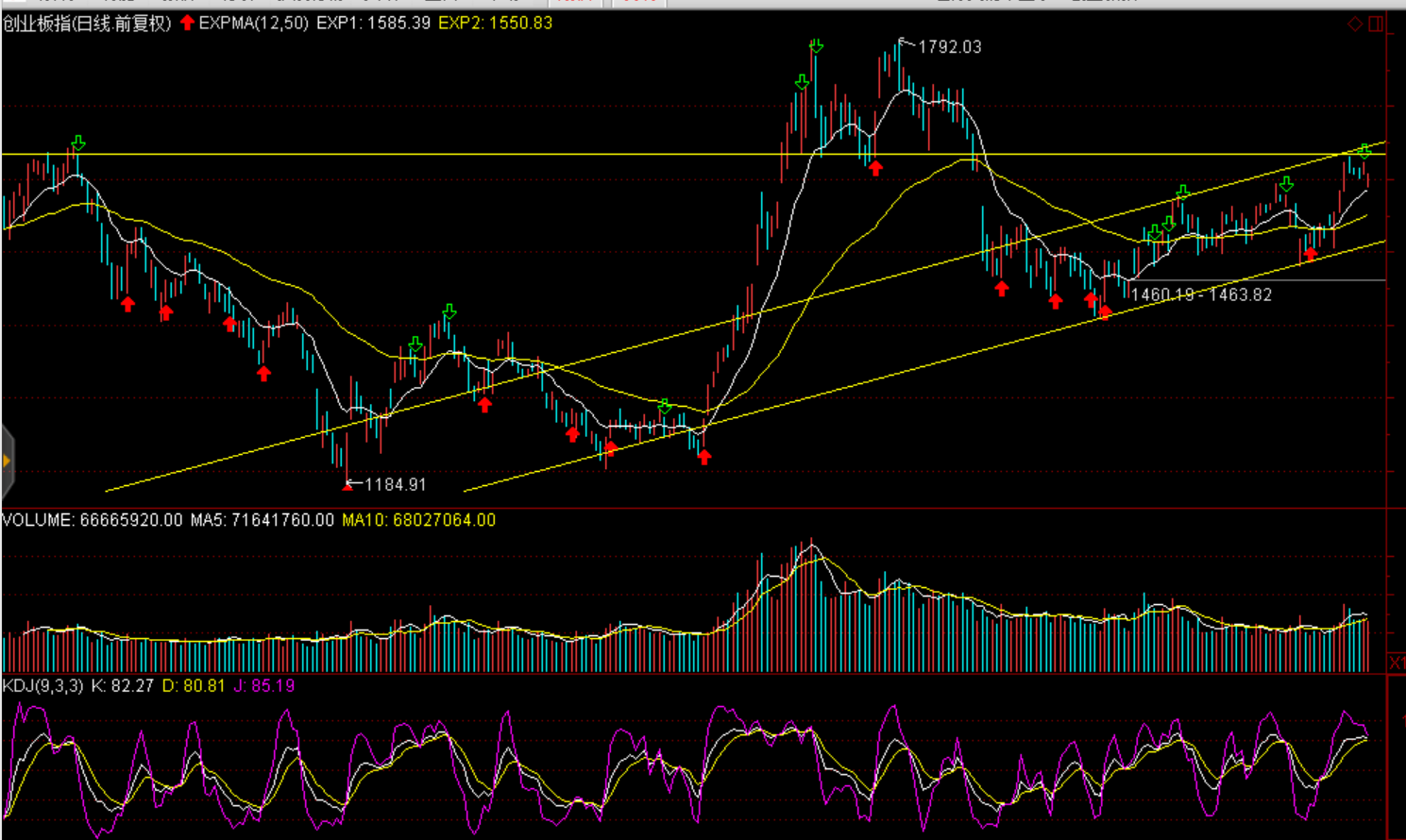Select the VOLUME indicator label
Screen dimensions: 1406x840
38,520
